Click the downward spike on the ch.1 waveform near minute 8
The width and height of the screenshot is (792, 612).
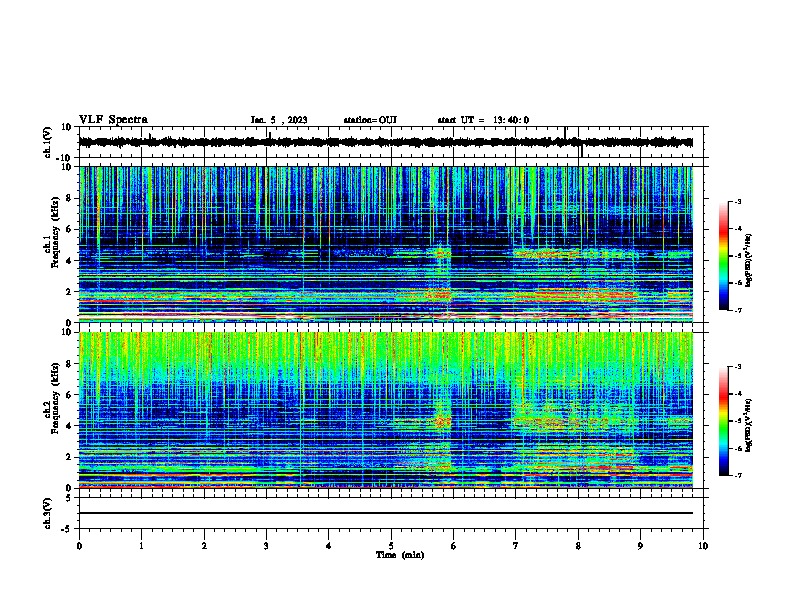pos(581,150)
